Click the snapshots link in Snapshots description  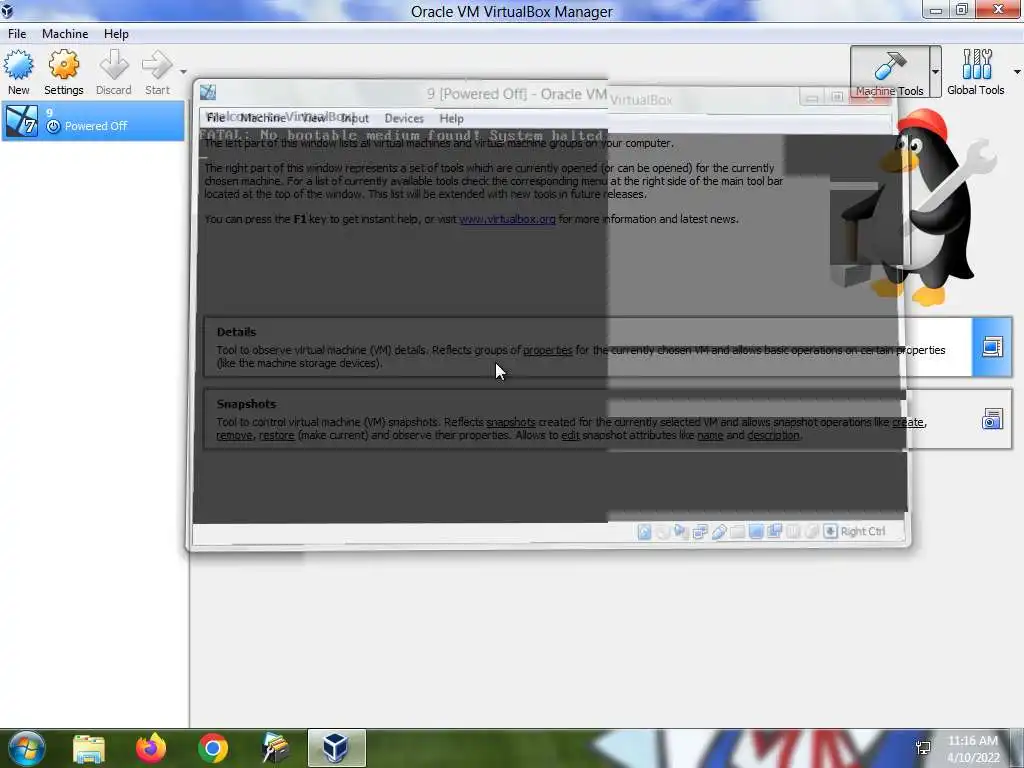coord(511,422)
